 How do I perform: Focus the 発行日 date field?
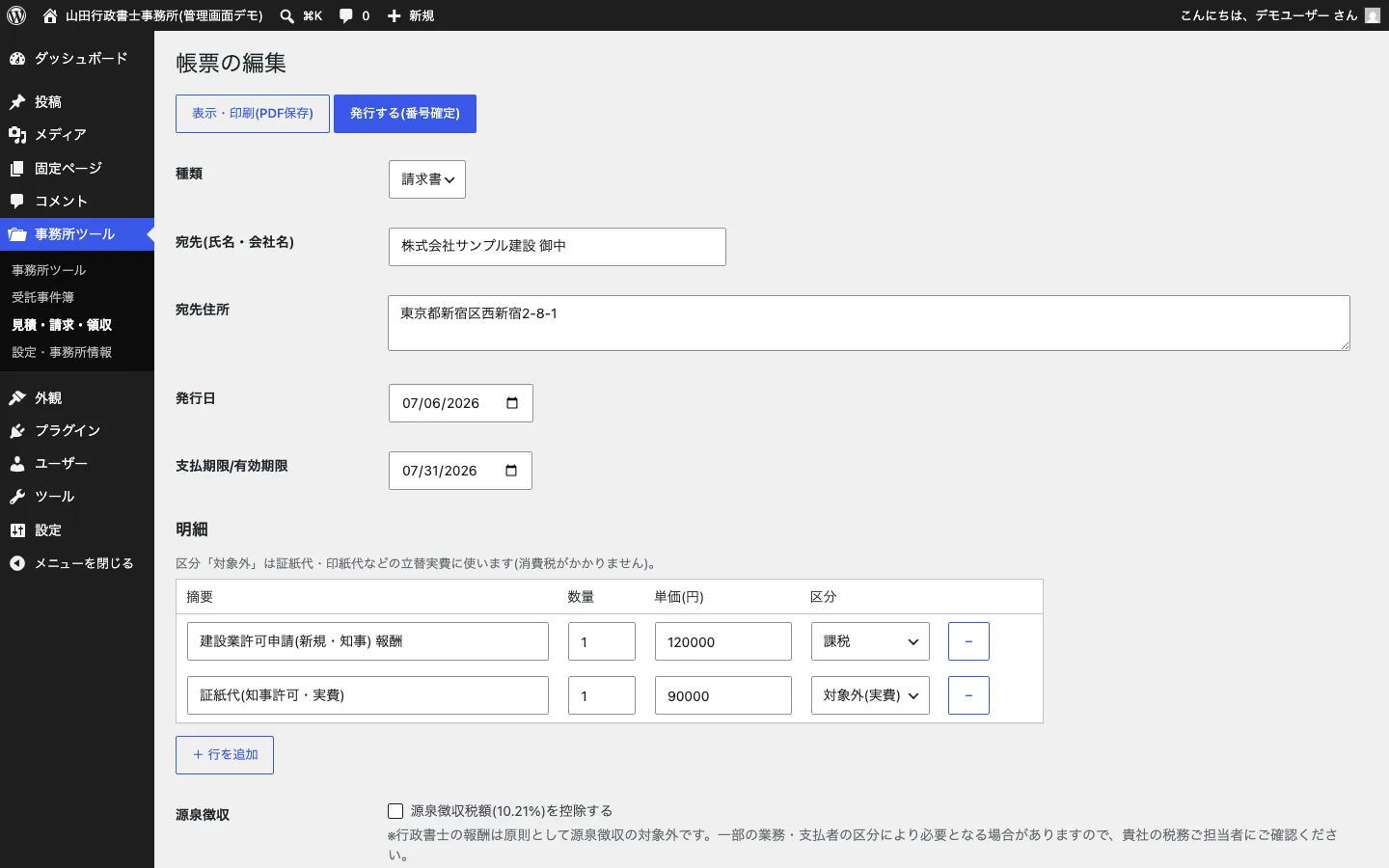(x=461, y=403)
